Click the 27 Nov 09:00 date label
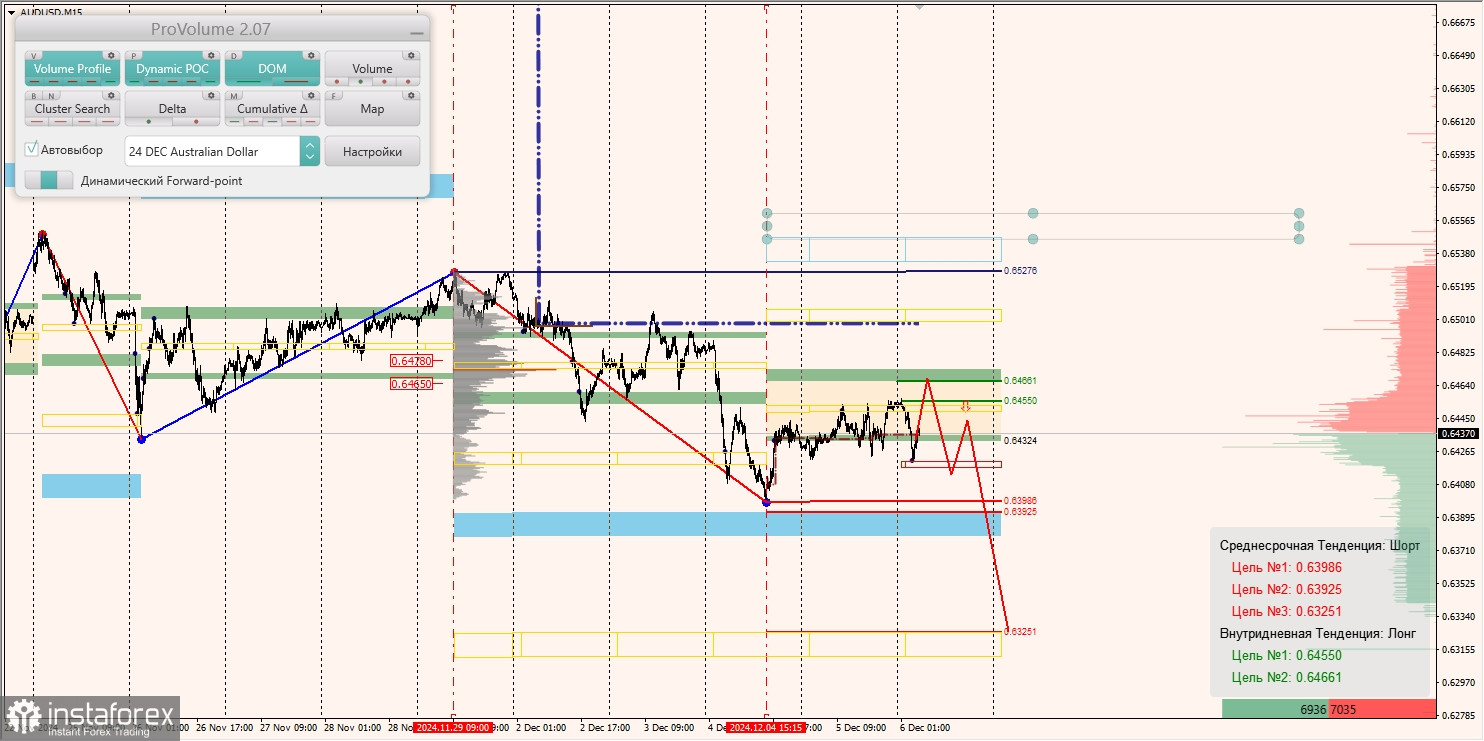1484x741 pixels. 290,728
